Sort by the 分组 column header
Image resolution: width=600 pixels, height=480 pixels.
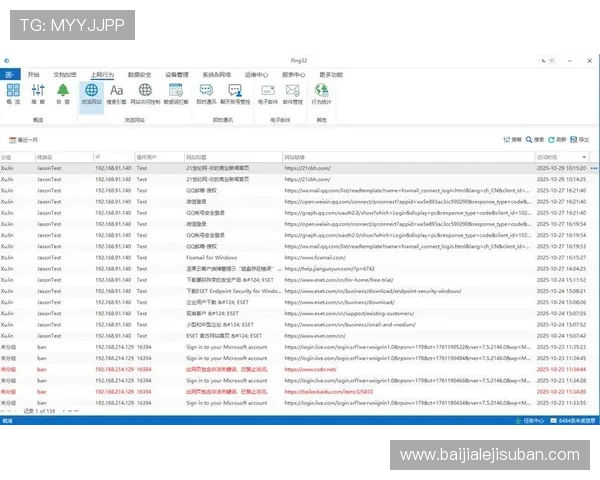(x=17, y=157)
